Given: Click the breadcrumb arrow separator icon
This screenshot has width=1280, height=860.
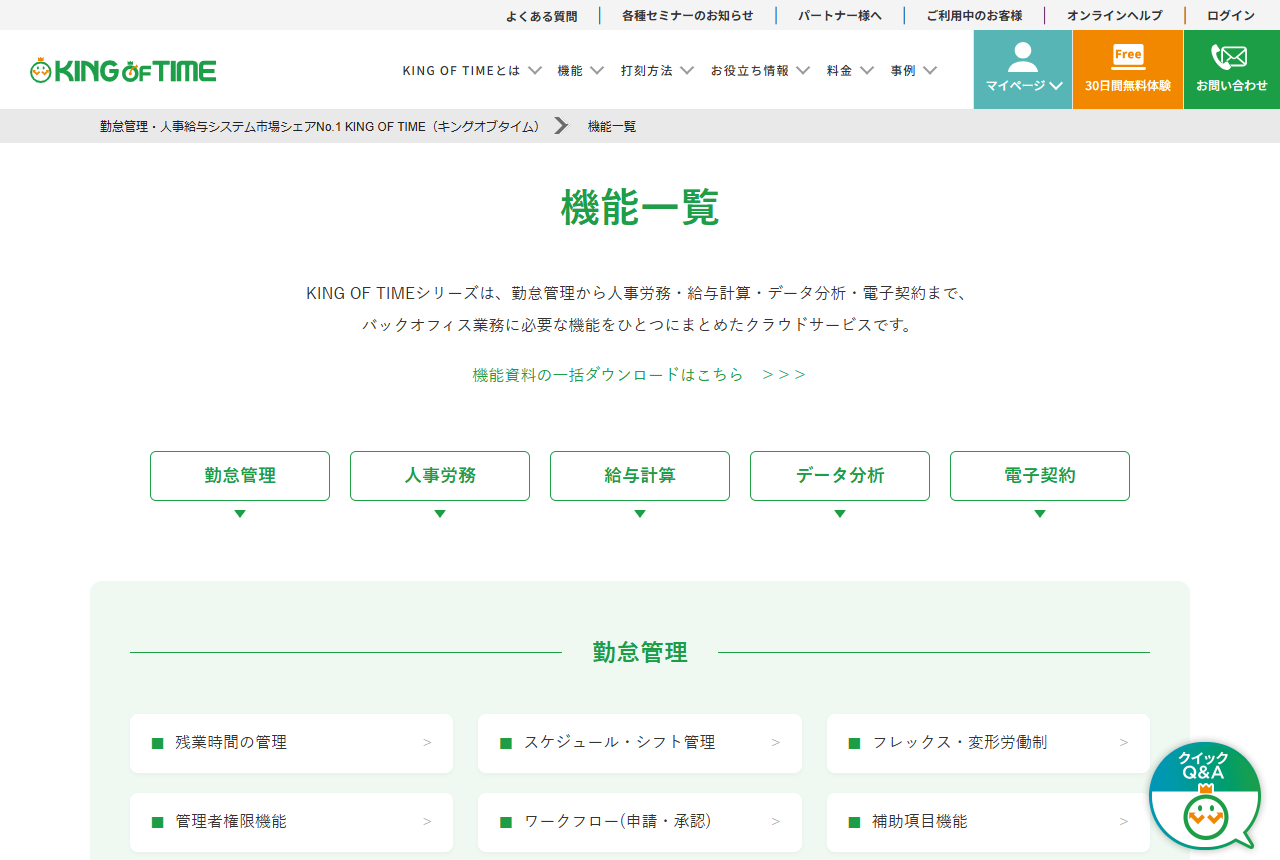Looking at the screenshot, I should point(561,126).
